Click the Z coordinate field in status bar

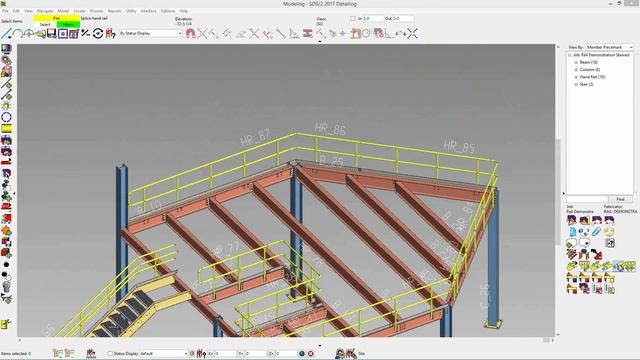click(x=286, y=353)
